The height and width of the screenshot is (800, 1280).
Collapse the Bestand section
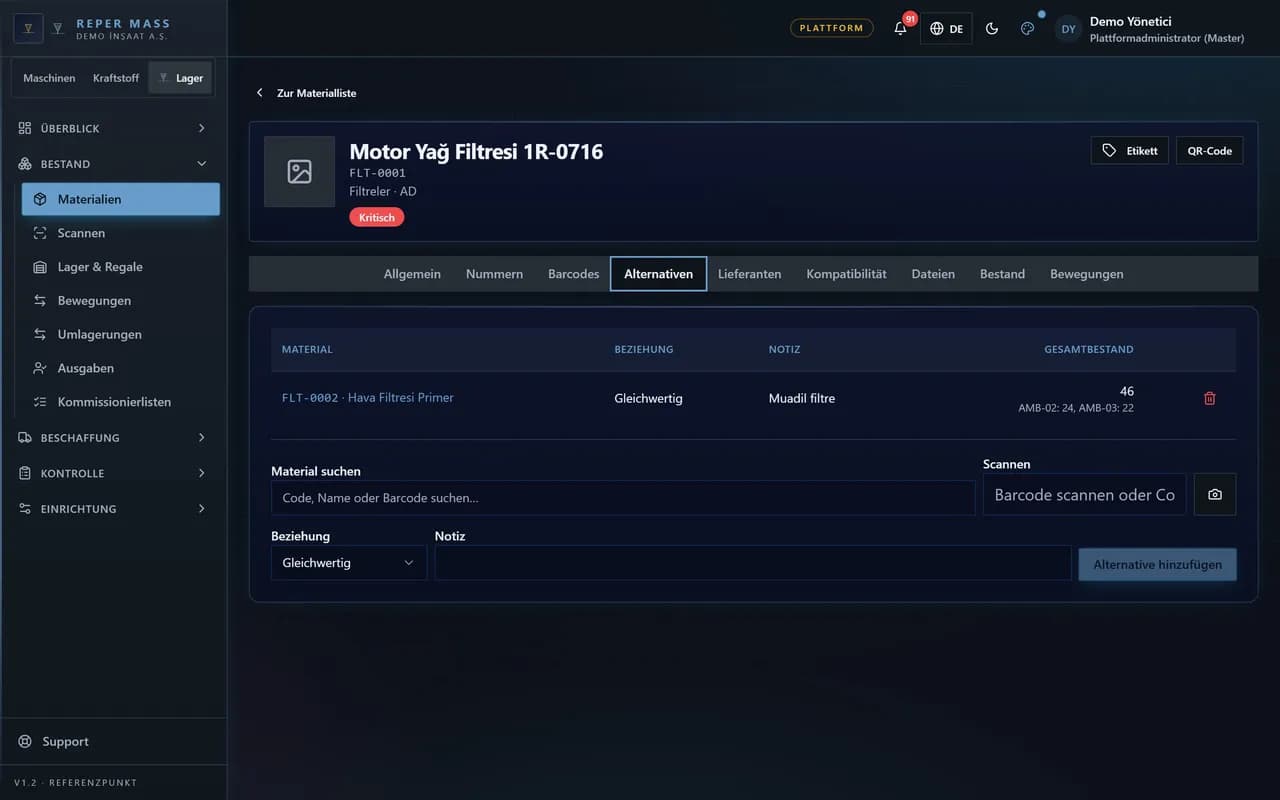pos(113,164)
